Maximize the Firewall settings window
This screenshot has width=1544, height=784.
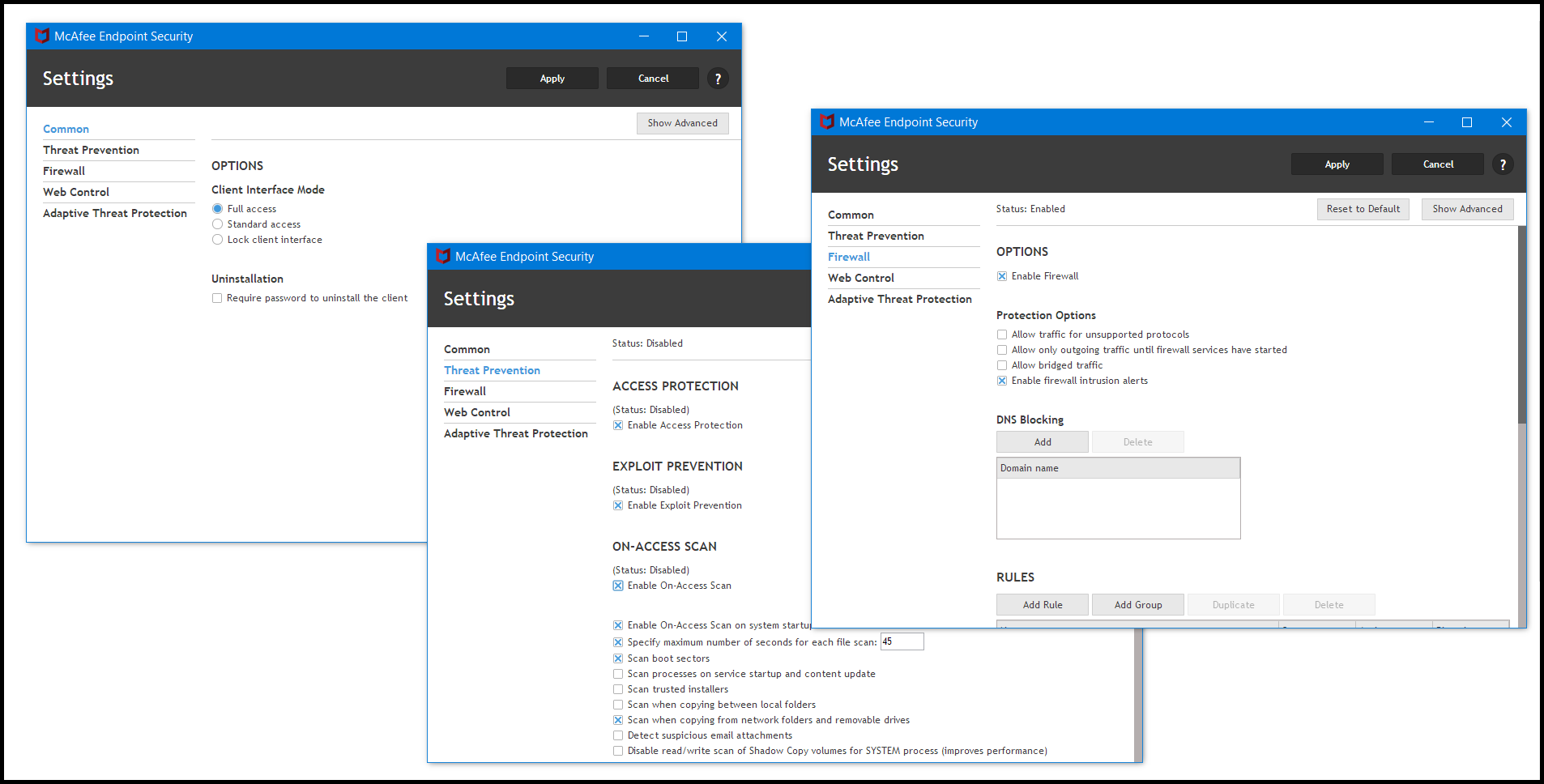(x=1467, y=122)
